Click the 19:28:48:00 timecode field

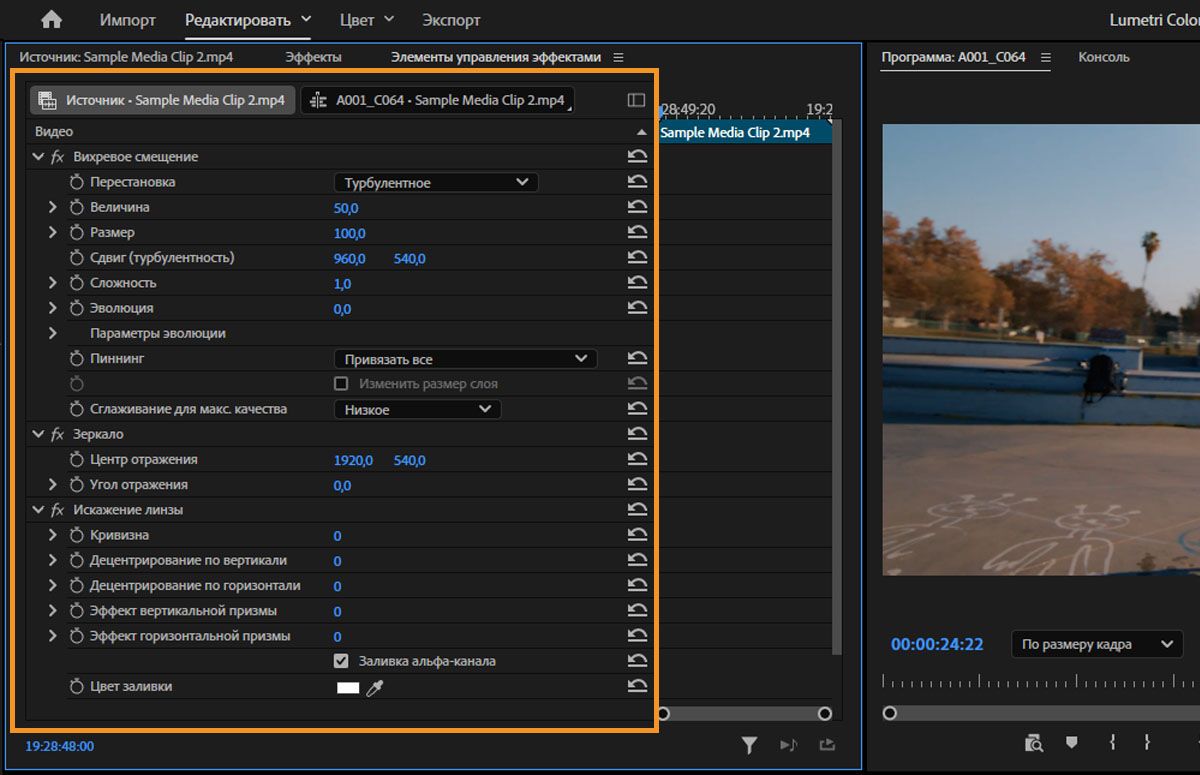(x=60, y=746)
